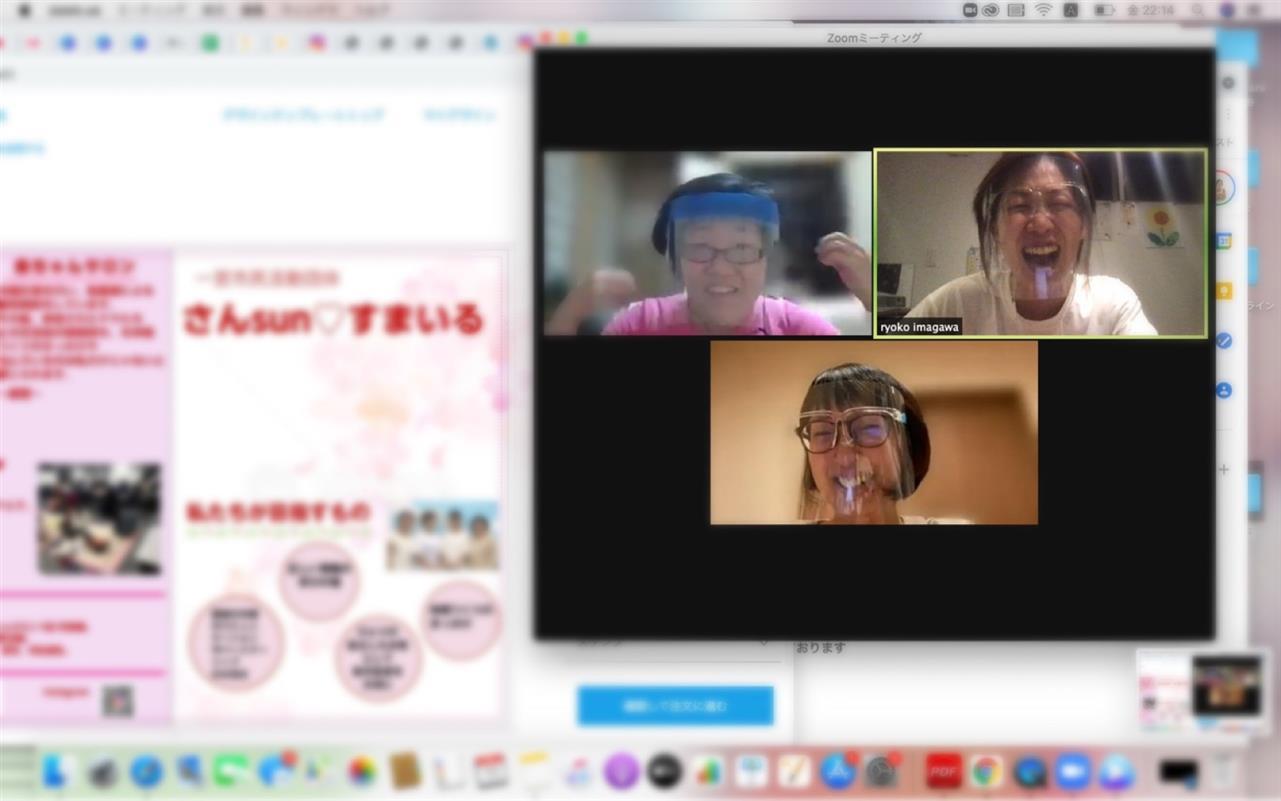Open Spotlight search magnifier icon
Image resolution: width=1281 pixels, height=801 pixels.
coord(1197,10)
